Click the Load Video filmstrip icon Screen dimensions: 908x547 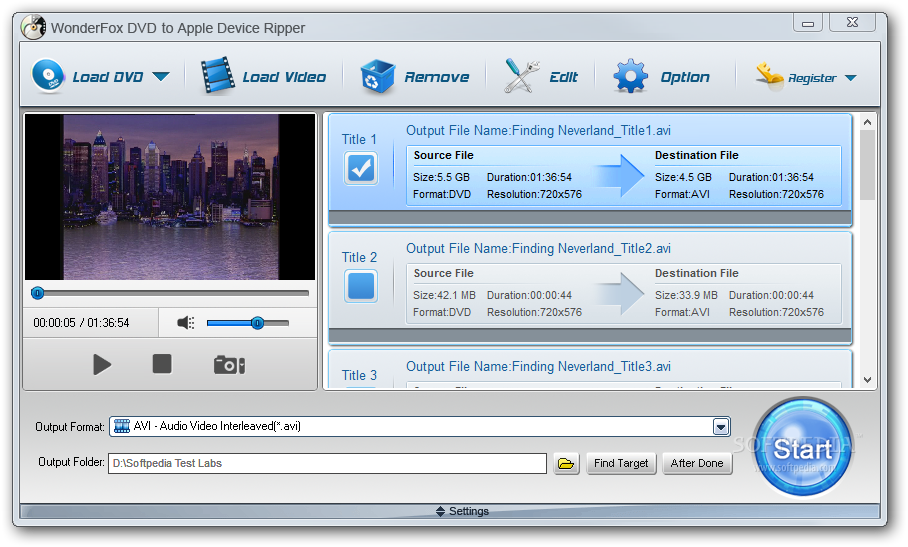click(x=217, y=76)
